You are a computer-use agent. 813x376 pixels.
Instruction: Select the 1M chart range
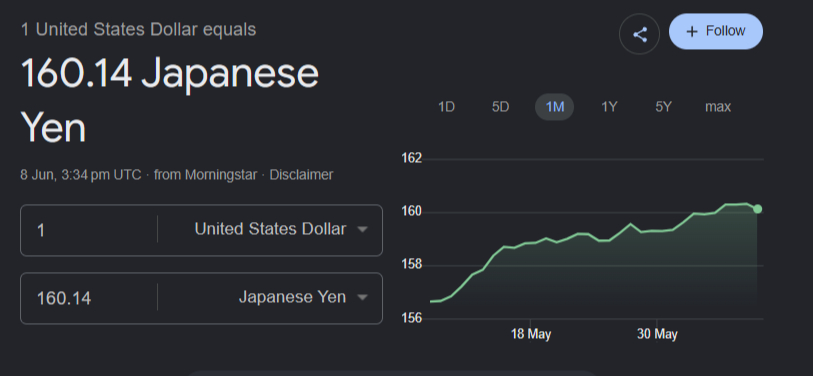click(x=554, y=107)
